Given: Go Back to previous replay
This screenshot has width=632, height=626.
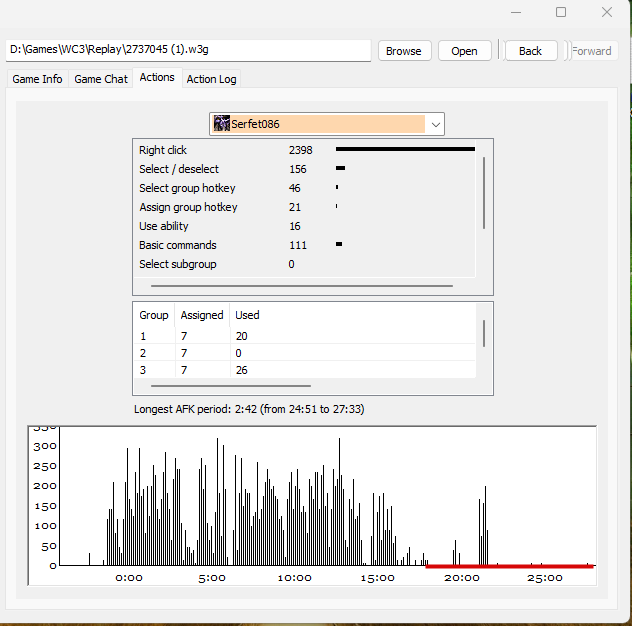Looking at the screenshot, I should (x=530, y=51).
